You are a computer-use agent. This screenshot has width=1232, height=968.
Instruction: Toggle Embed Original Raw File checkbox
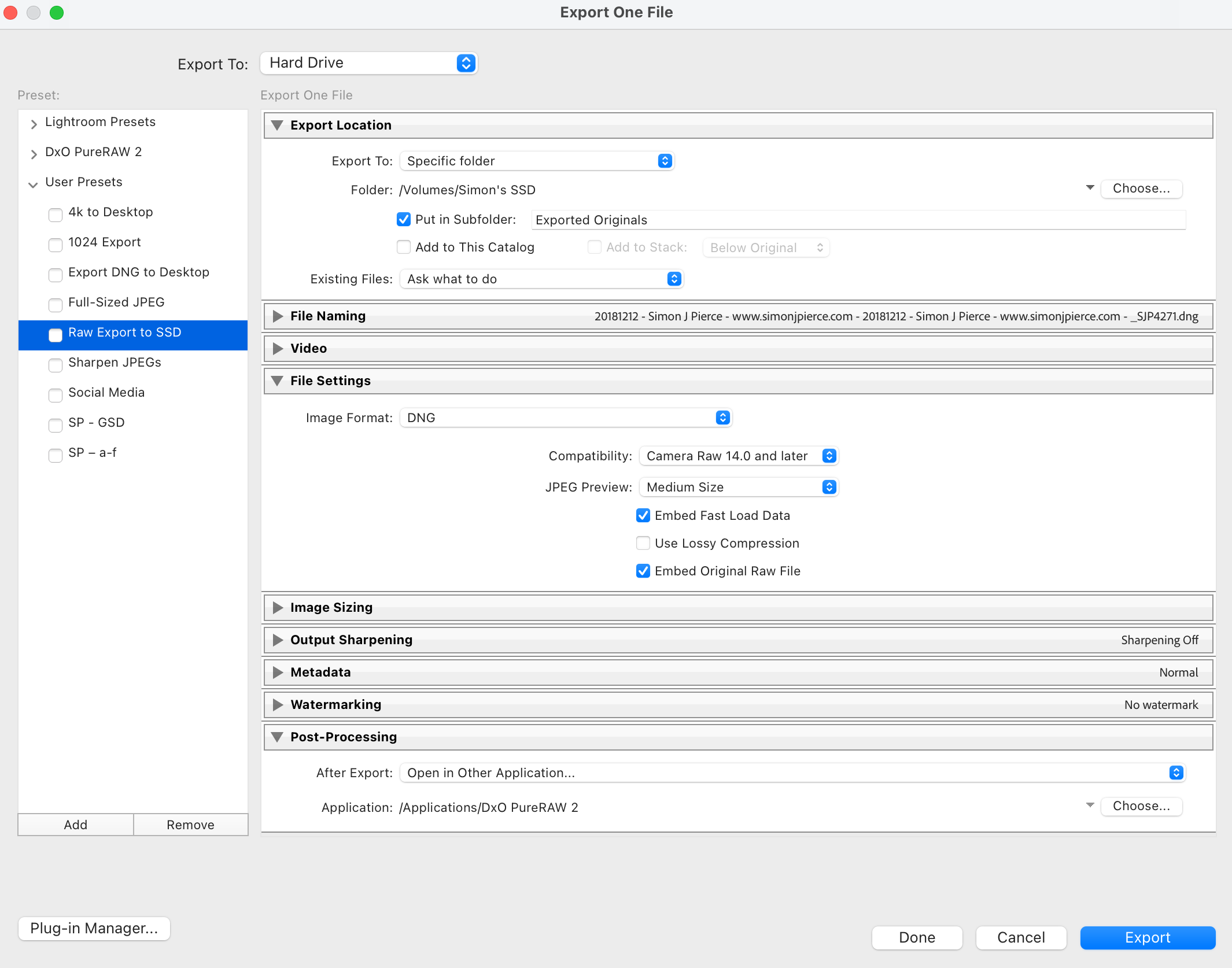click(x=643, y=571)
